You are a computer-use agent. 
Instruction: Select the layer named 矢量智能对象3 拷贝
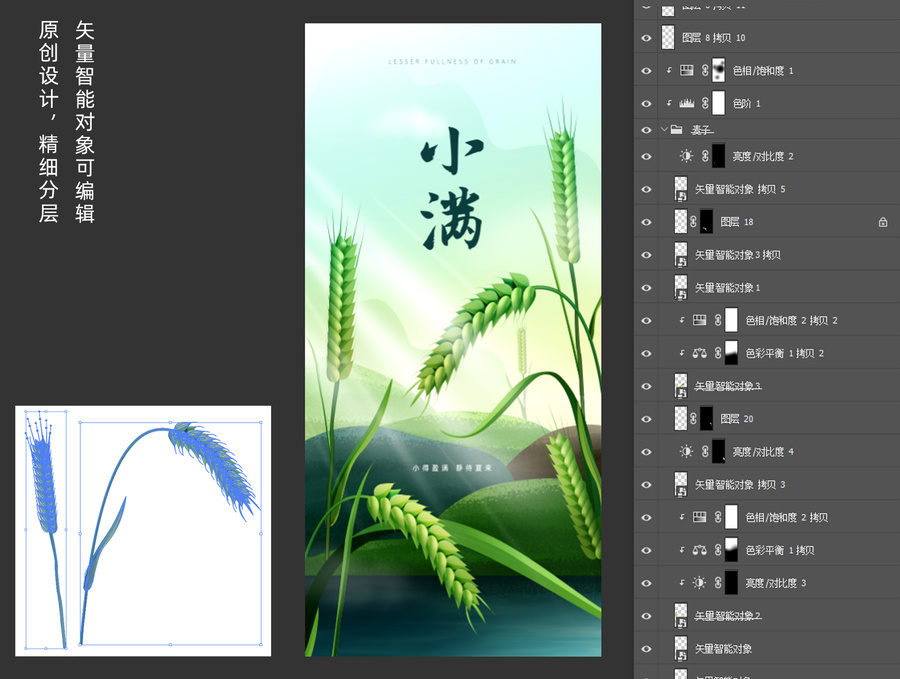(737, 255)
